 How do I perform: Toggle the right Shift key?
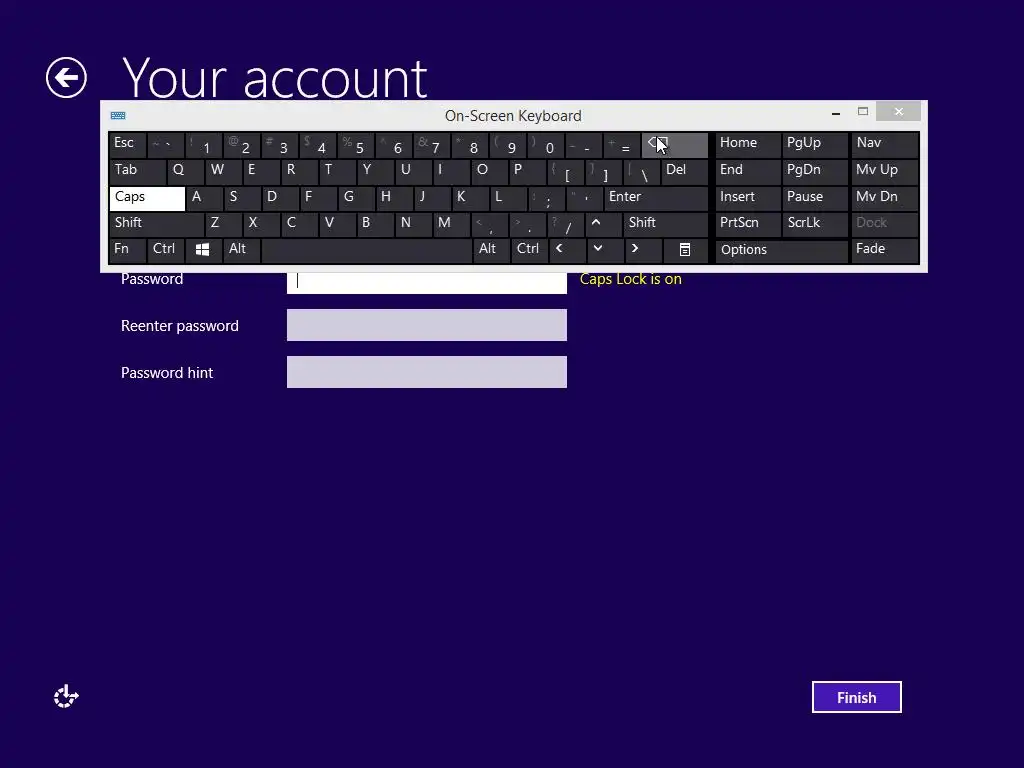point(665,224)
